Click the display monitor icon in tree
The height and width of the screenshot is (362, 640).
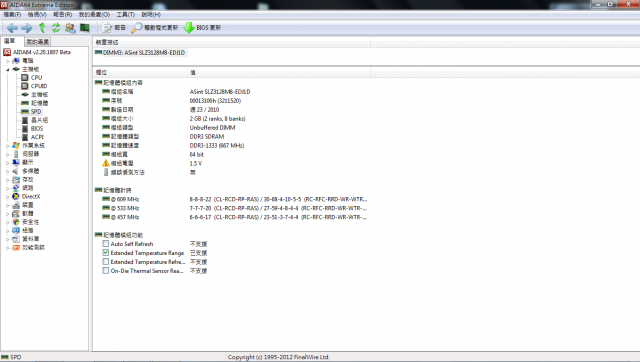pyautogui.click(x=16, y=162)
